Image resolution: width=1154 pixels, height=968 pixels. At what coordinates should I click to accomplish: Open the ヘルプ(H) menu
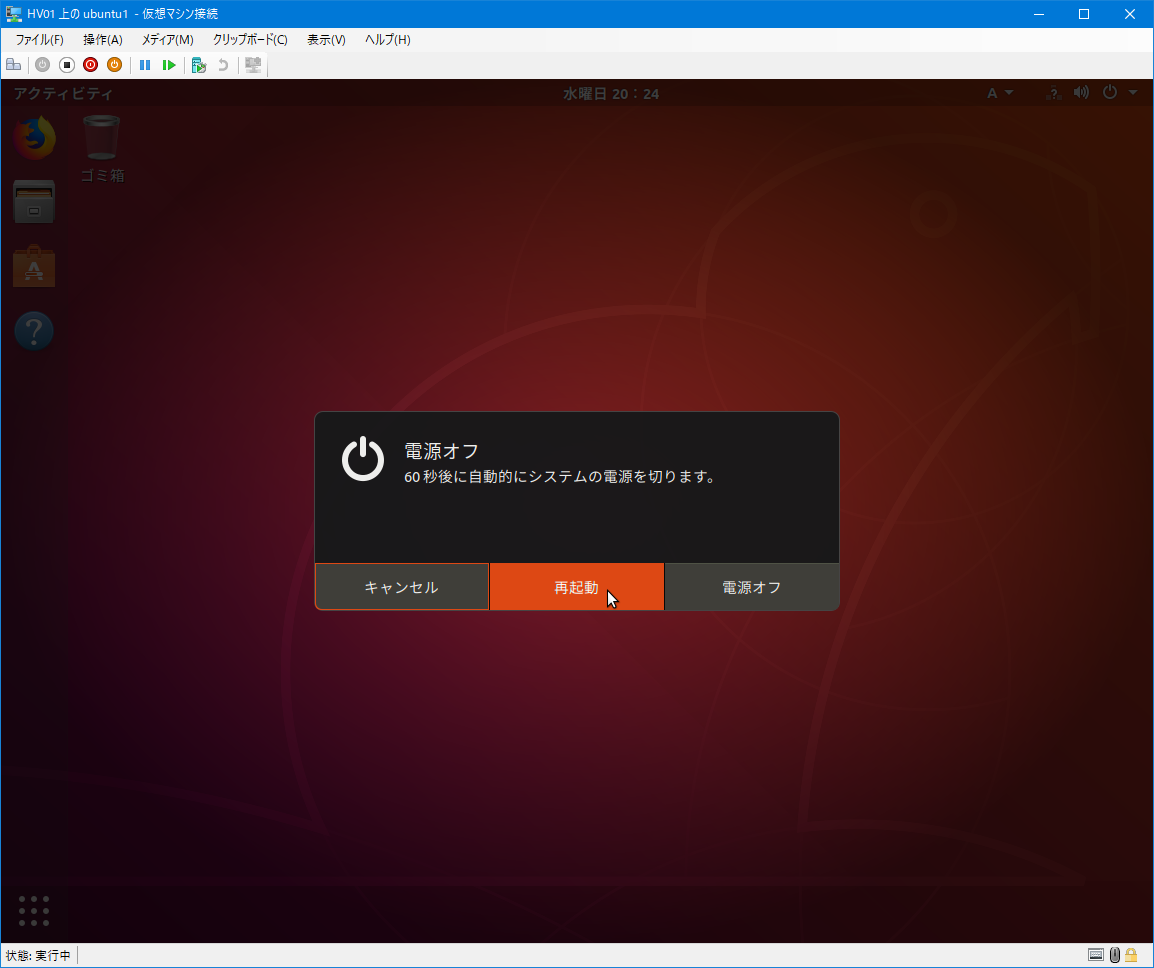[x=388, y=40]
